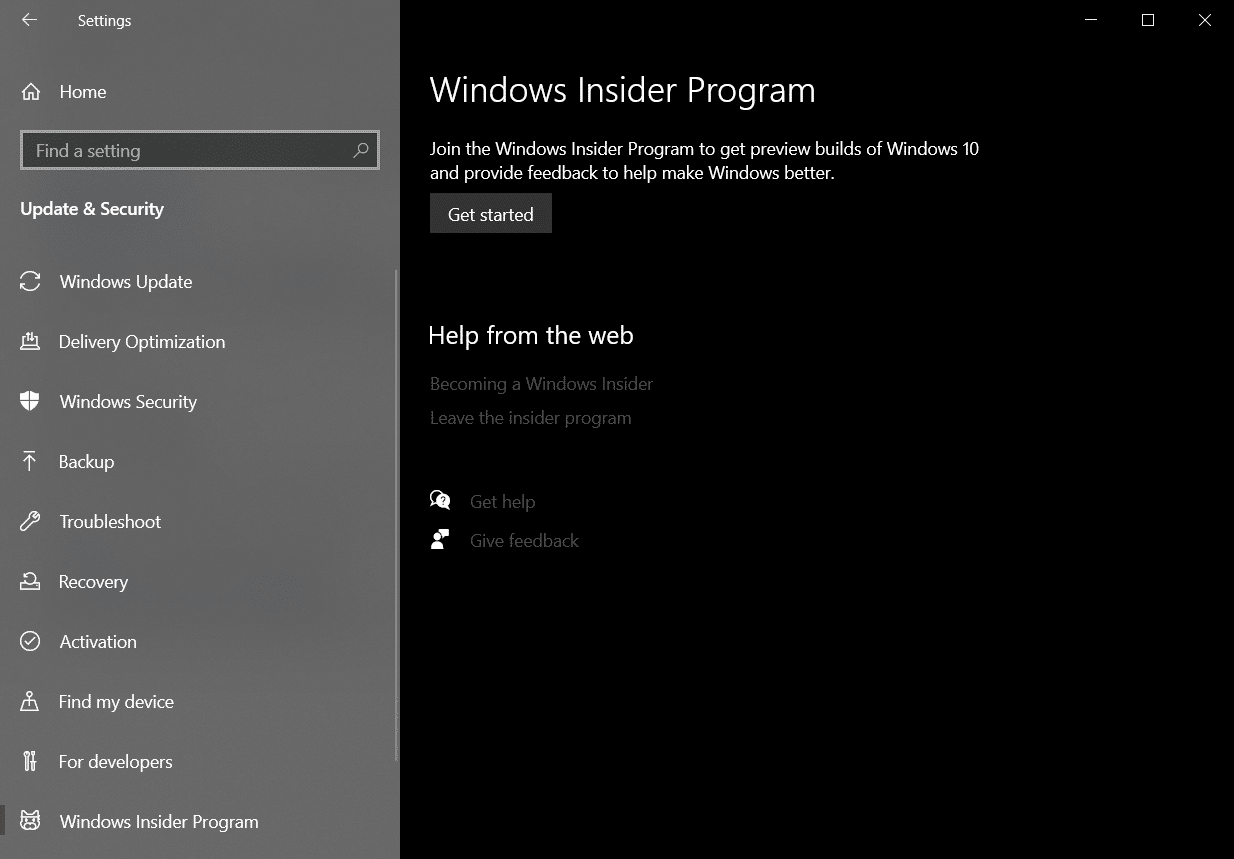Open Leave the insider program link
The height and width of the screenshot is (859, 1234).
tap(530, 418)
